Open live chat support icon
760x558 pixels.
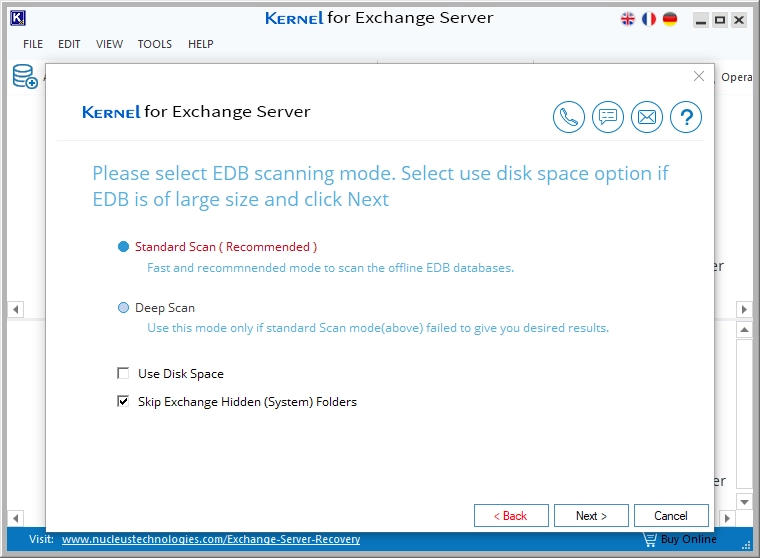pos(608,117)
